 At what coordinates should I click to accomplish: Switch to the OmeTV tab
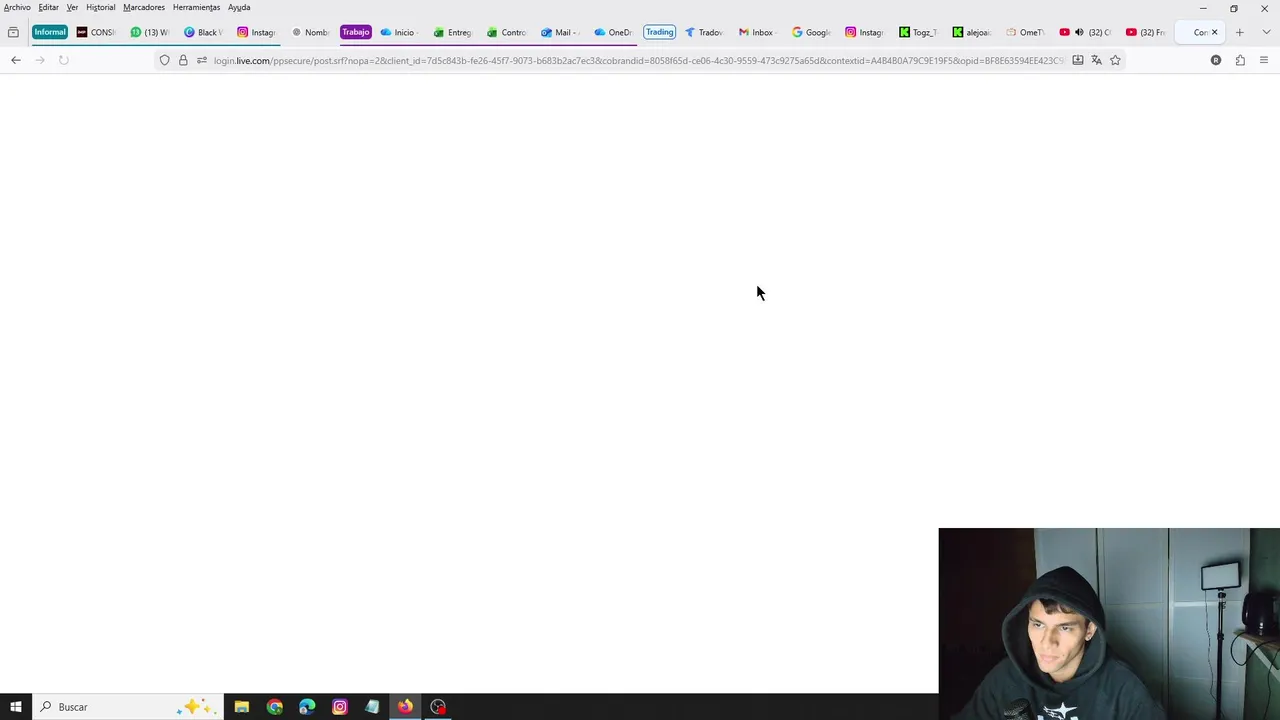(1025, 32)
